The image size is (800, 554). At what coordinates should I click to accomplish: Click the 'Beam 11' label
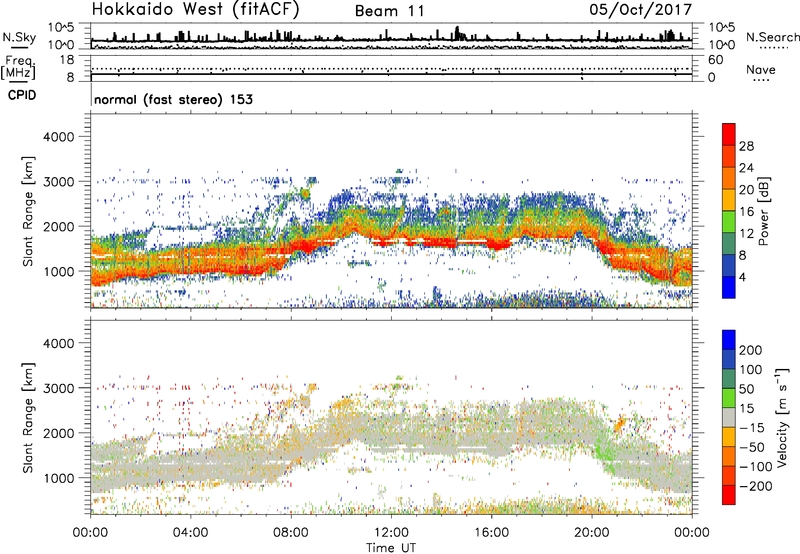[390, 11]
